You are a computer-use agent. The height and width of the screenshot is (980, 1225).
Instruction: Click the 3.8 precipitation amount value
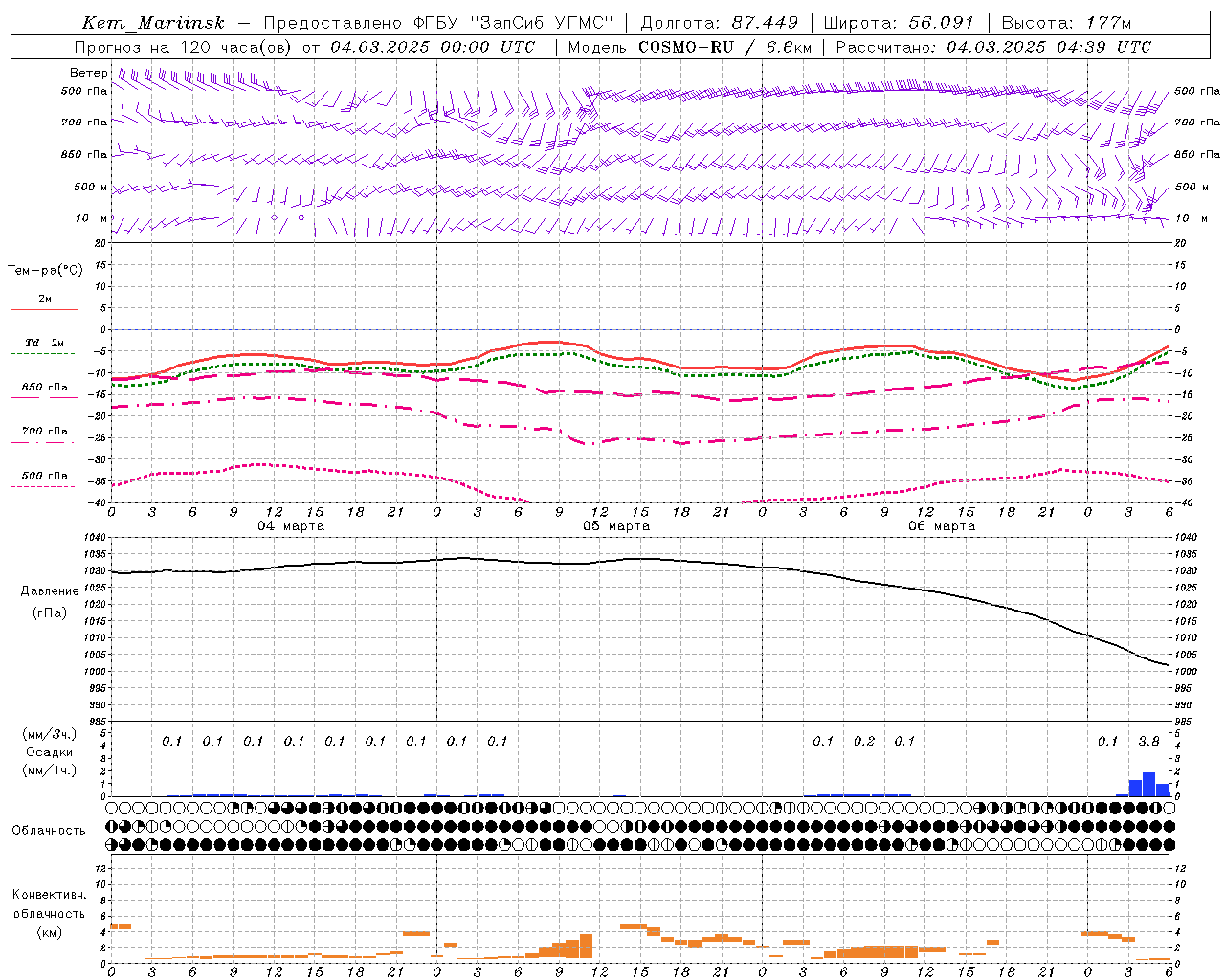1148,741
